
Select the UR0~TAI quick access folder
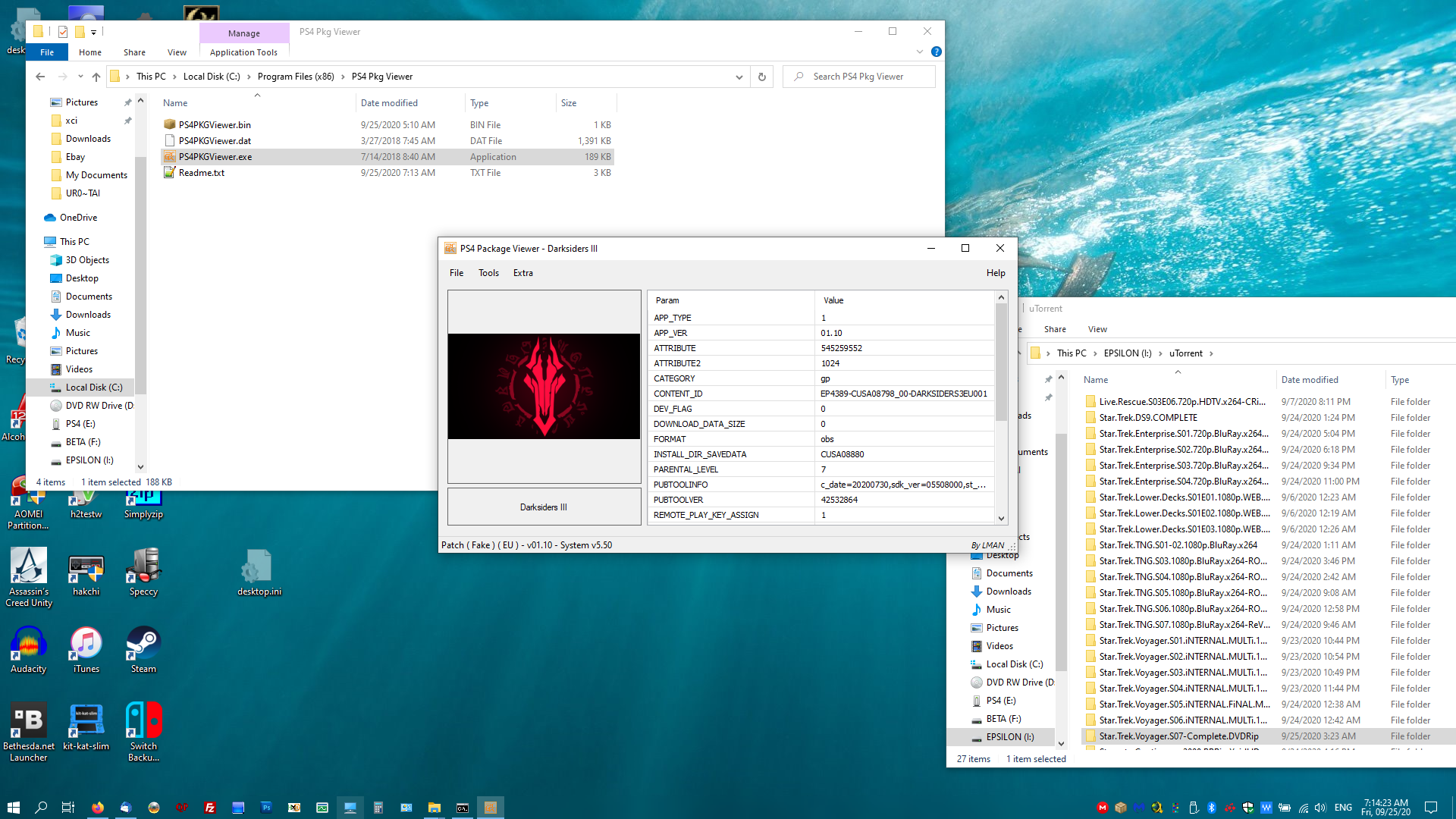(83, 193)
